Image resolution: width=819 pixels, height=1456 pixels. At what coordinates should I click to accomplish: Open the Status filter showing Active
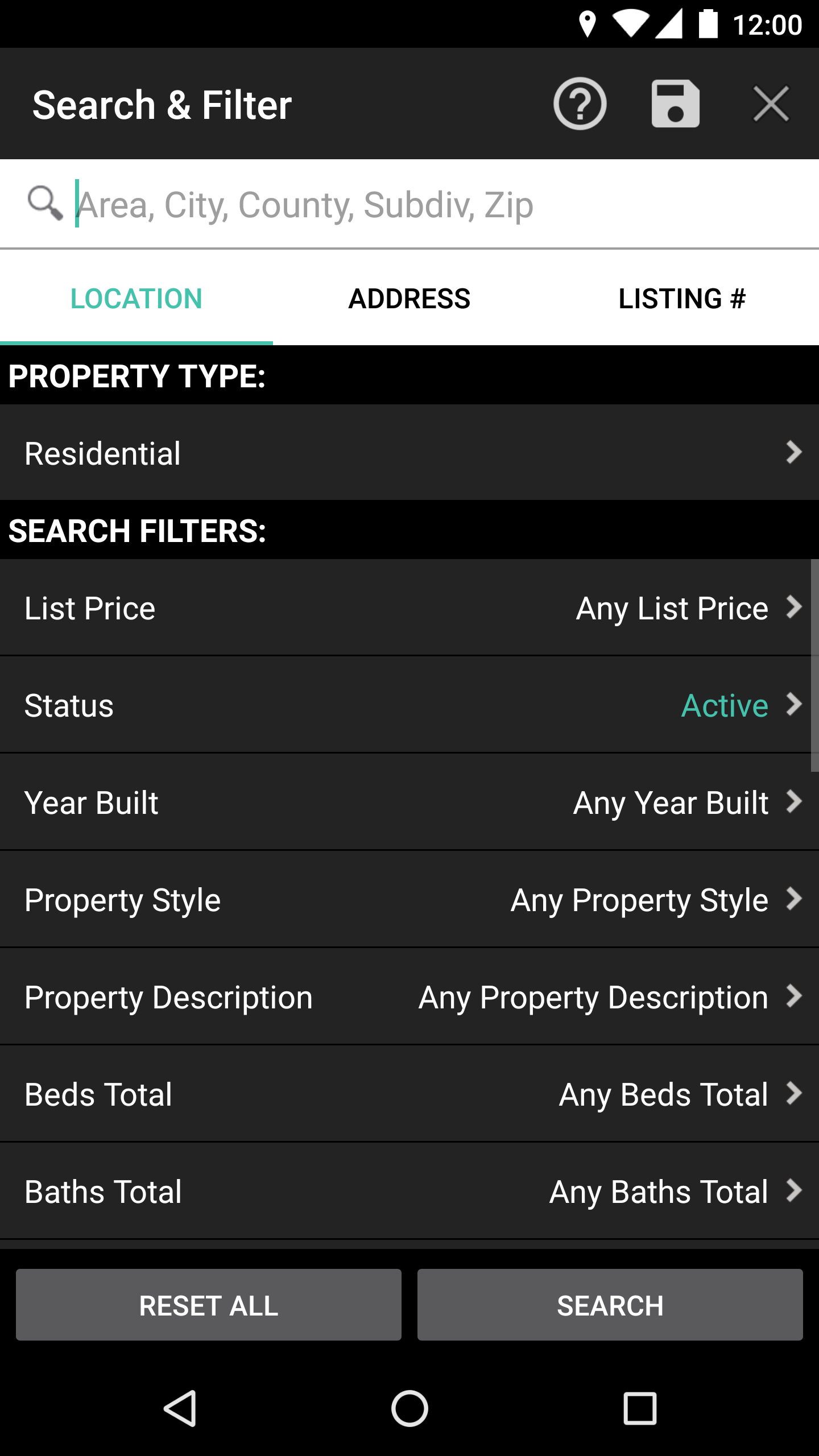point(409,705)
